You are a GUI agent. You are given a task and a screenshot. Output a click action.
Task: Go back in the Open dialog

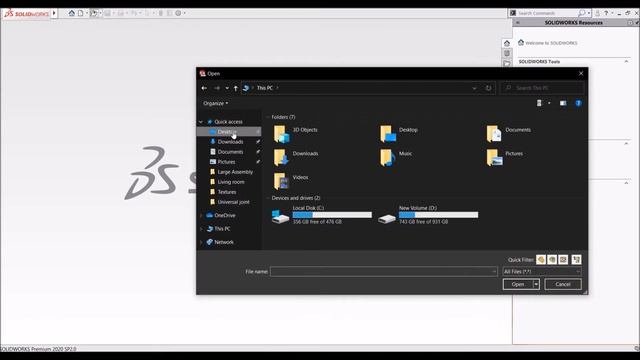204,88
